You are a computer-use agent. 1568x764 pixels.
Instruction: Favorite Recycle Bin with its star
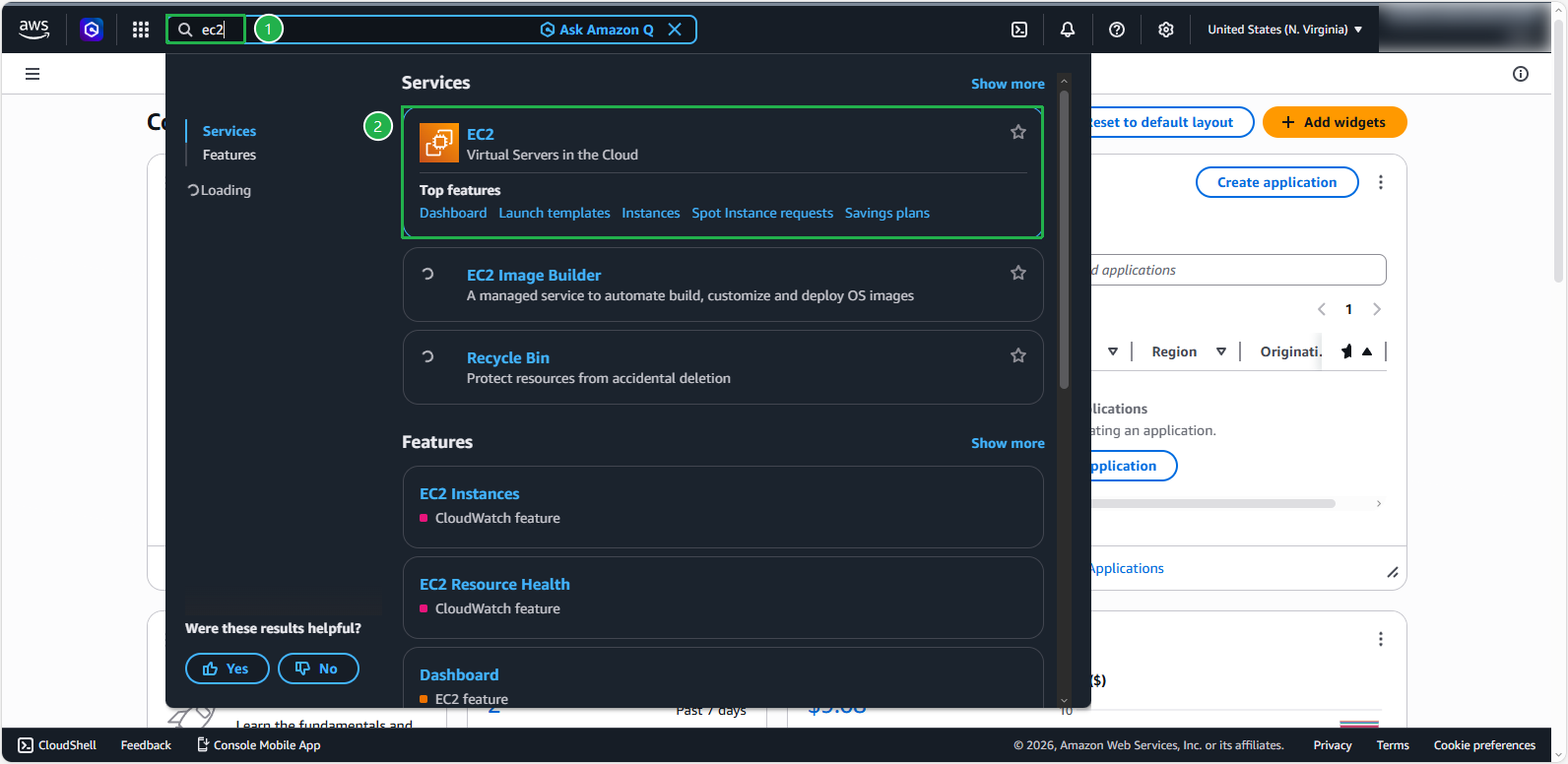click(x=1018, y=355)
